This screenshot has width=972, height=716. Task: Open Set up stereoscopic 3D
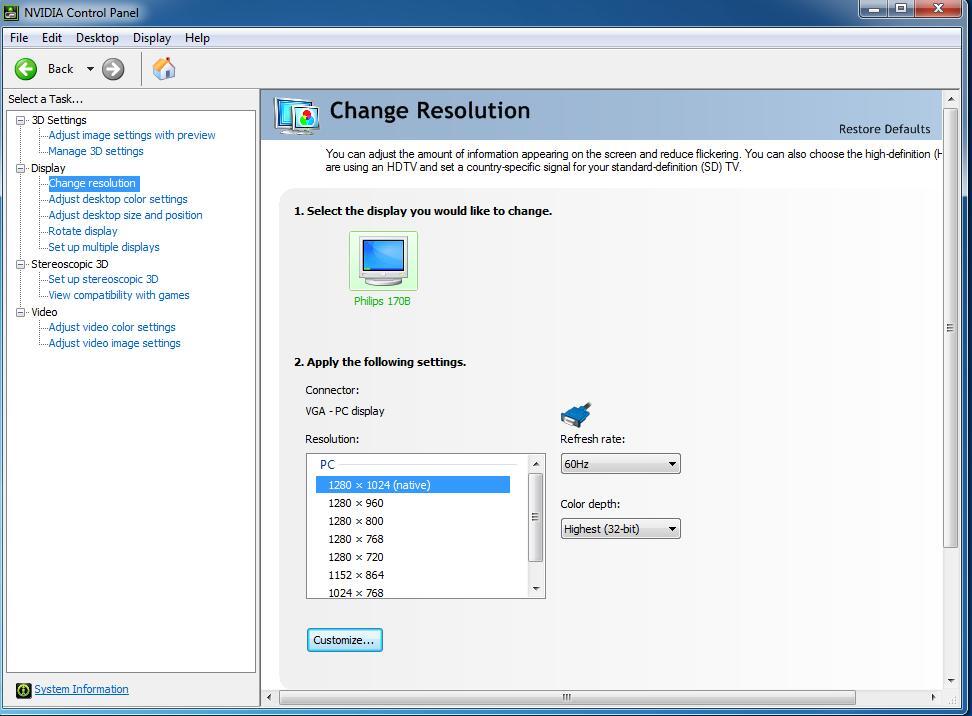pyautogui.click(x=104, y=280)
